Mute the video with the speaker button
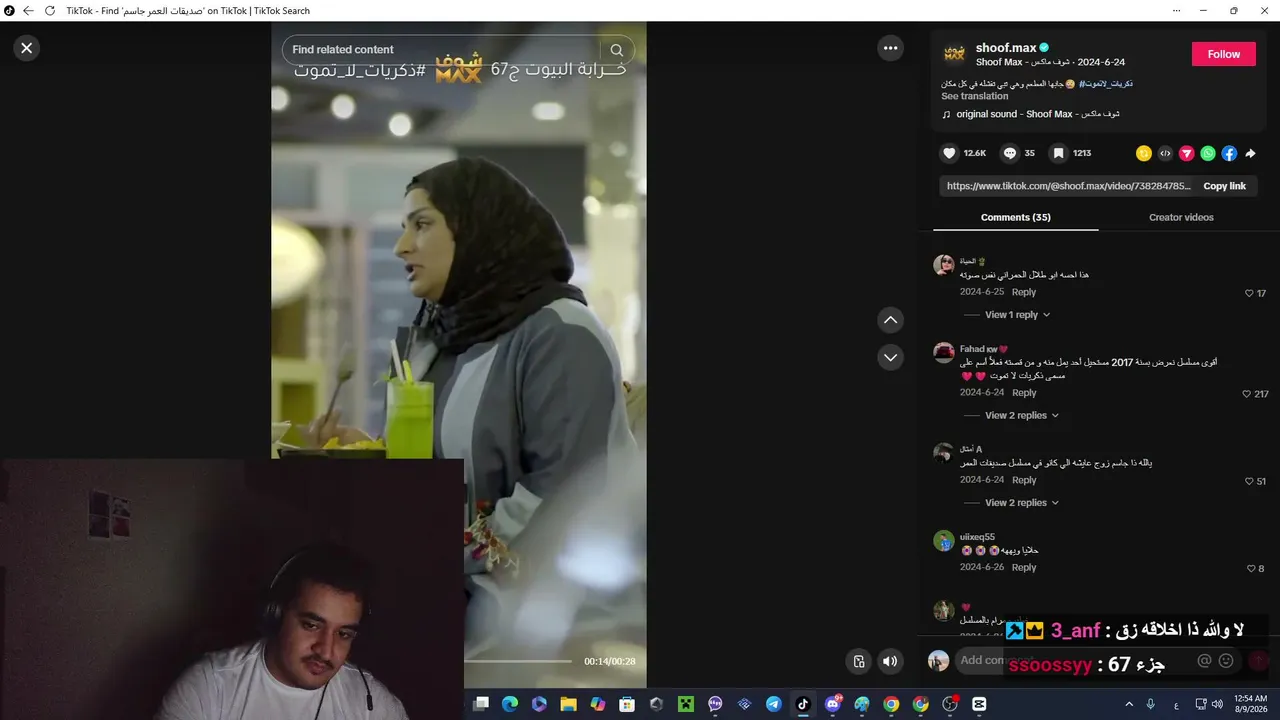 click(x=890, y=661)
